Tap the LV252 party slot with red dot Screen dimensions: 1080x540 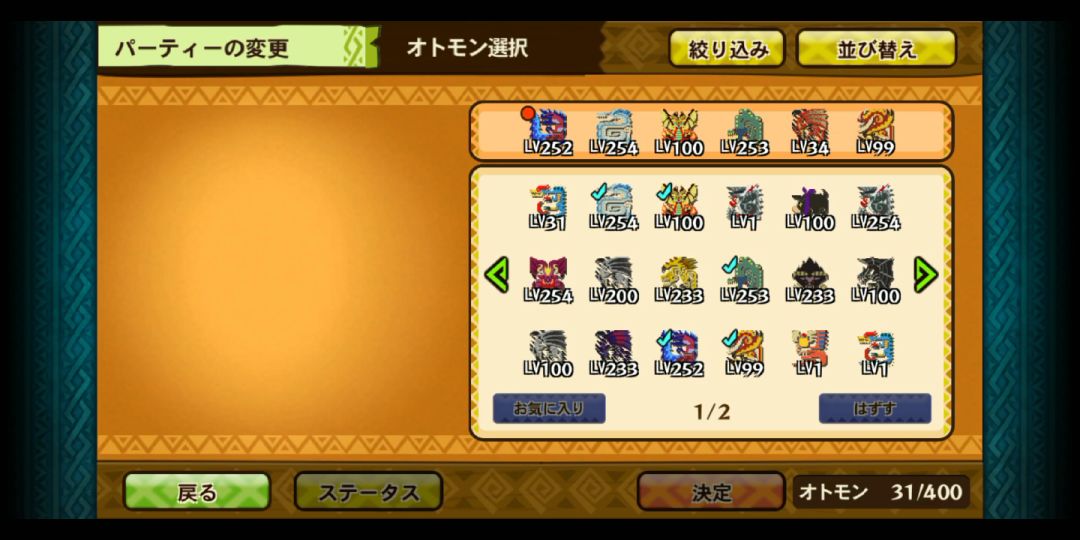pyautogui.click(x=547, y=132)
